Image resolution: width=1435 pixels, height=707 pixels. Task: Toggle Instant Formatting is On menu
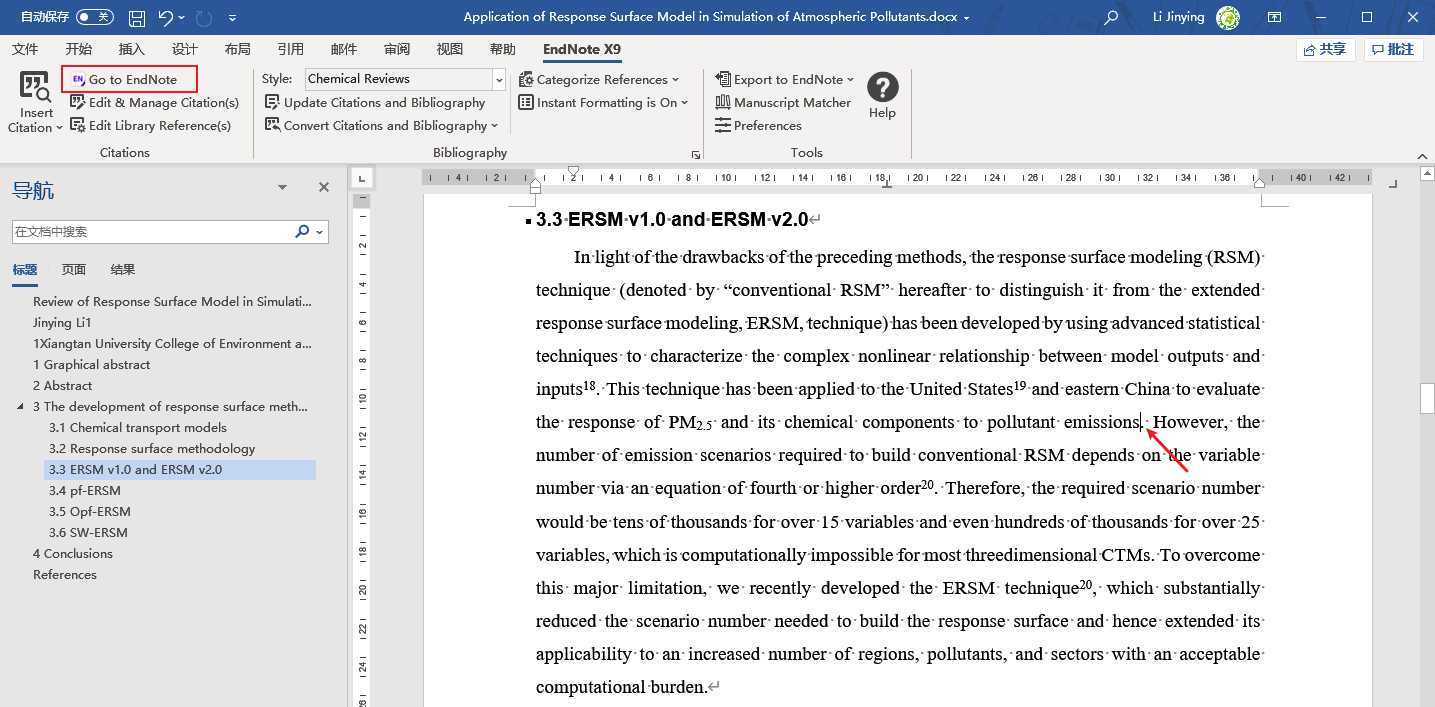pyautogui.click(x=603, y=102)
